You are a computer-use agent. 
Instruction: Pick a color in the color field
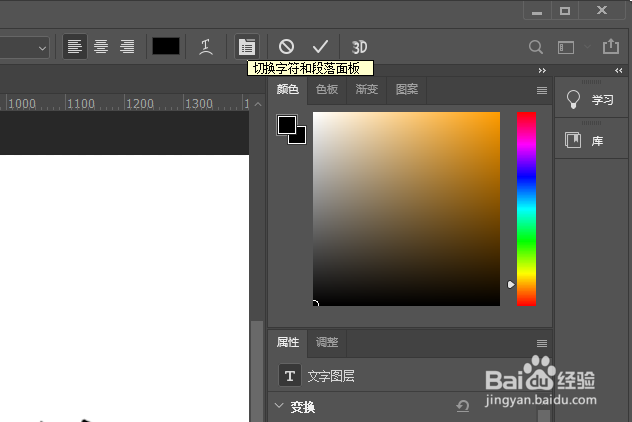point(406,209)
